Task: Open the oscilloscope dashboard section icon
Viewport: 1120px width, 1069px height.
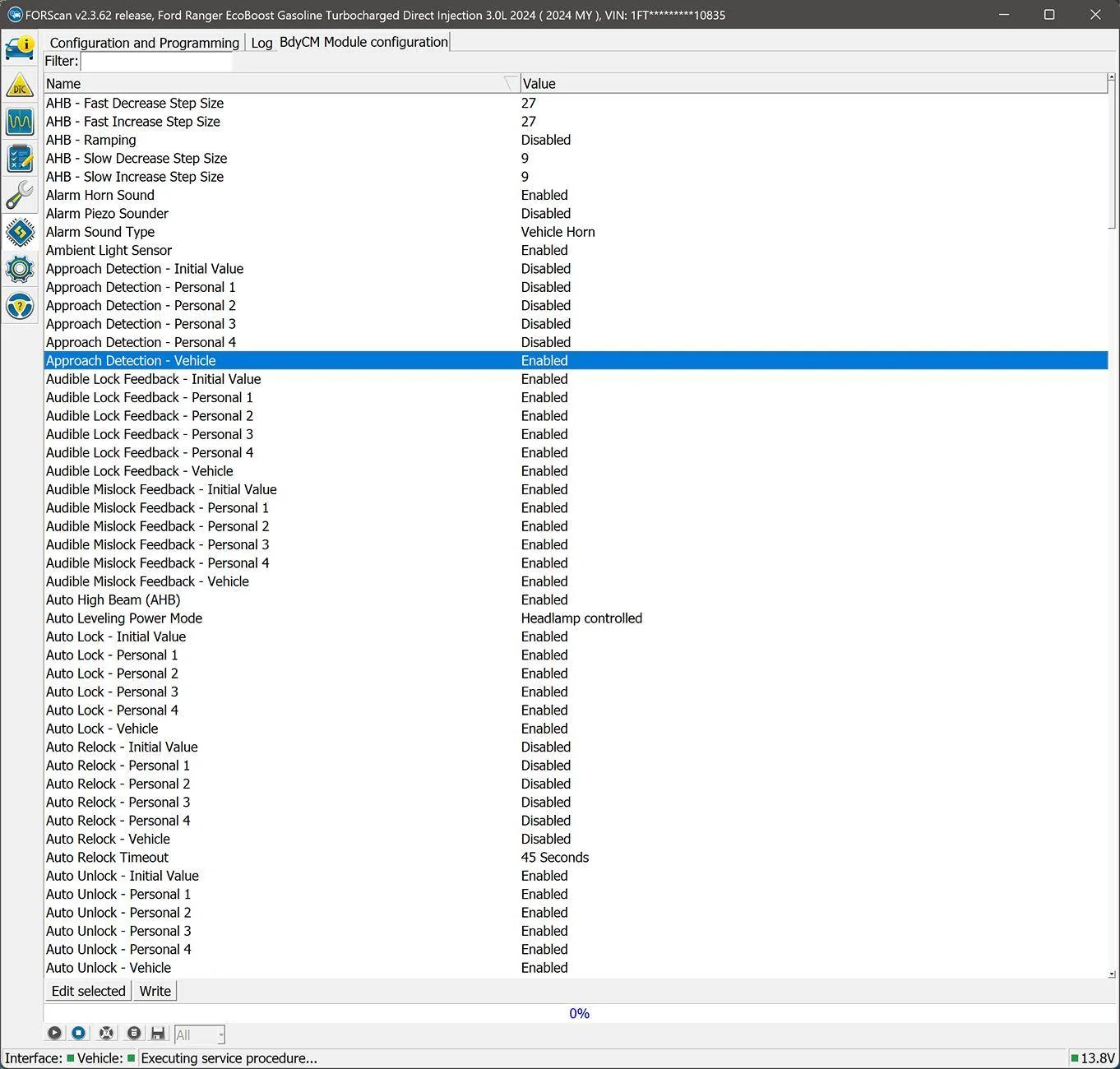Action: click(20, 122)
